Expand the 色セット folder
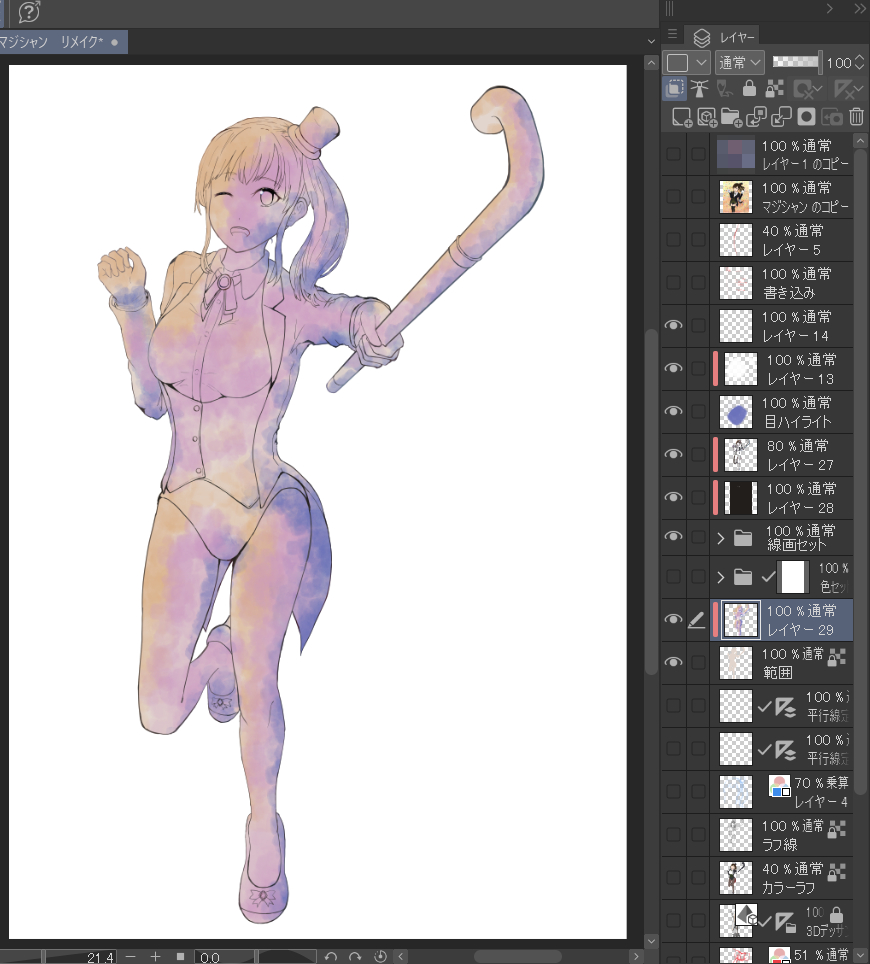The width and height of the screenshot is (870, 964). coord(721,577)
